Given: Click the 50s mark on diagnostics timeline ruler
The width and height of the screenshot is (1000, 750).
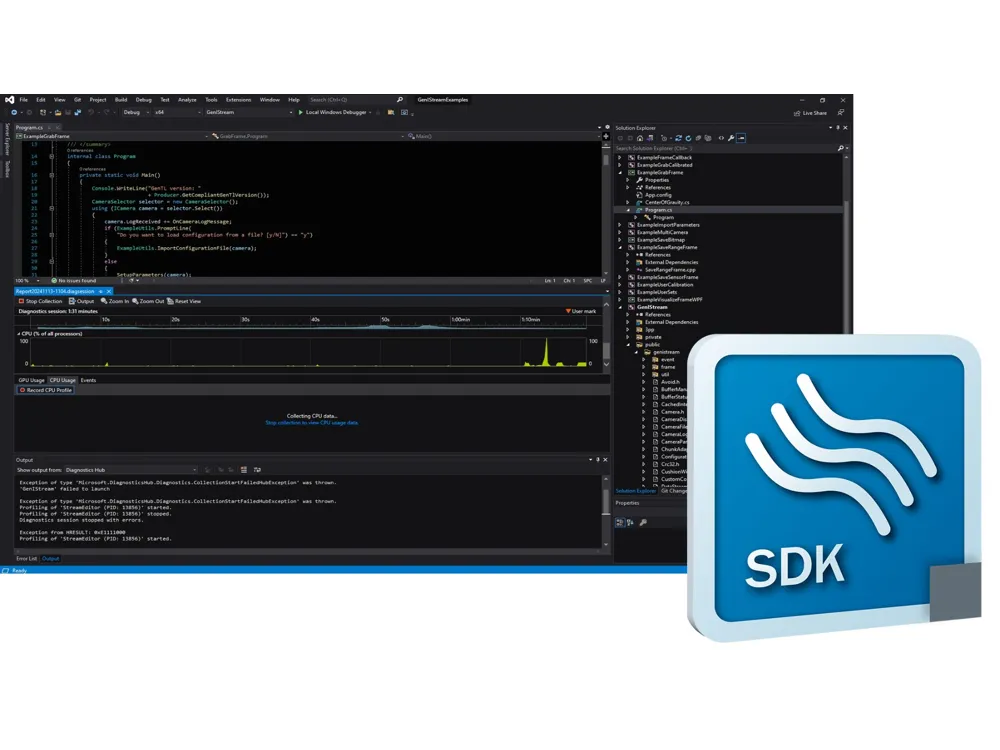Looking at the screenshot, I should point(385,320).
